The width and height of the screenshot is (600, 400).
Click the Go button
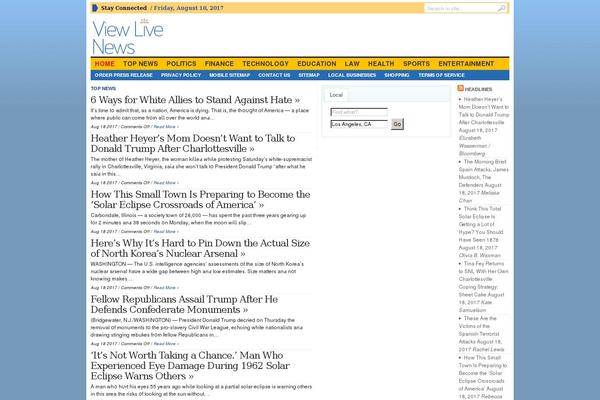397,124
